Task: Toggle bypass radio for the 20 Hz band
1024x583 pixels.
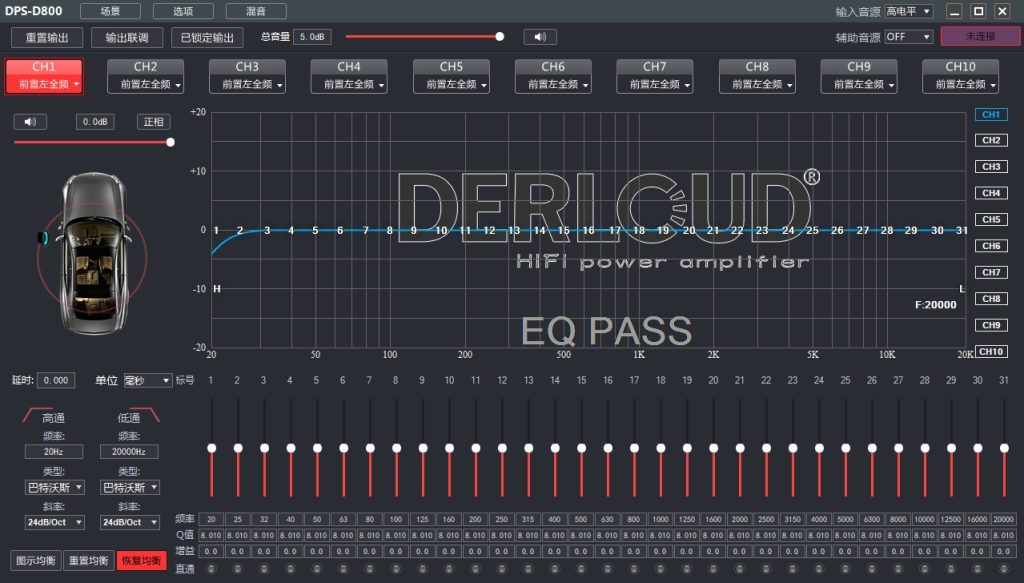Action: (211, 569)
